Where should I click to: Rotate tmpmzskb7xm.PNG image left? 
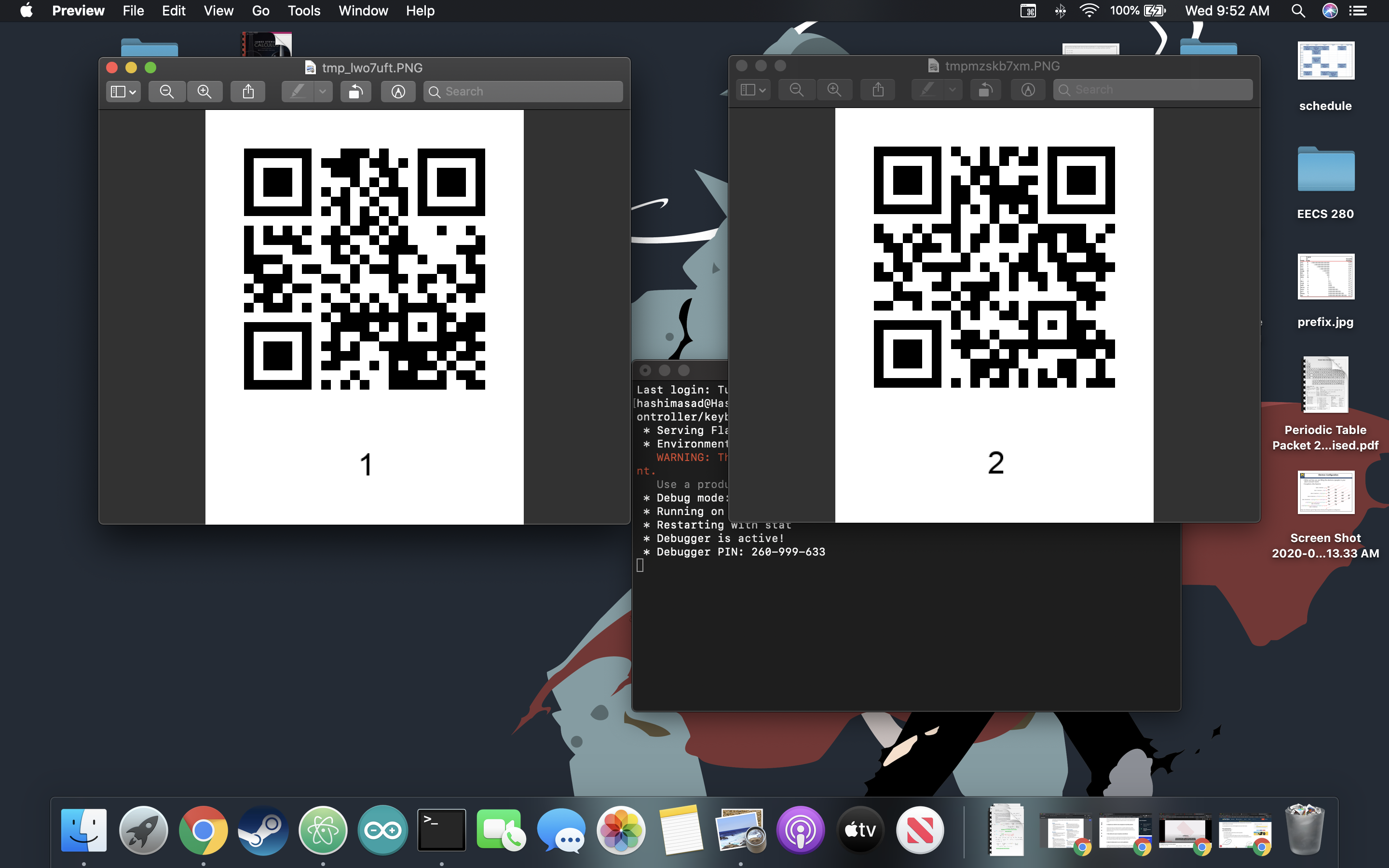tap(985, 90)
